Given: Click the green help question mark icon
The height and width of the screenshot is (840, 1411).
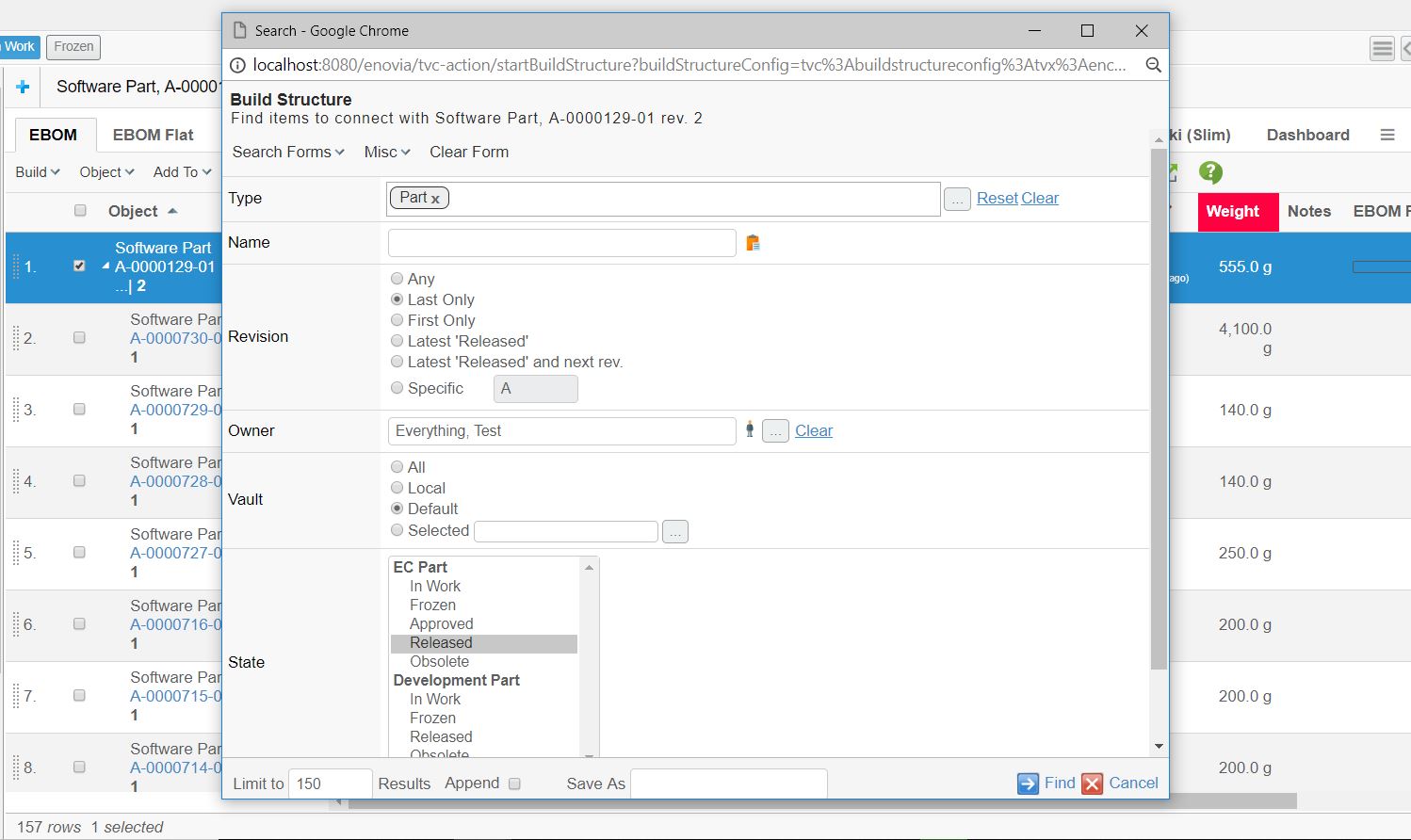Looking at the screenshot, I should pos(1210,172).
